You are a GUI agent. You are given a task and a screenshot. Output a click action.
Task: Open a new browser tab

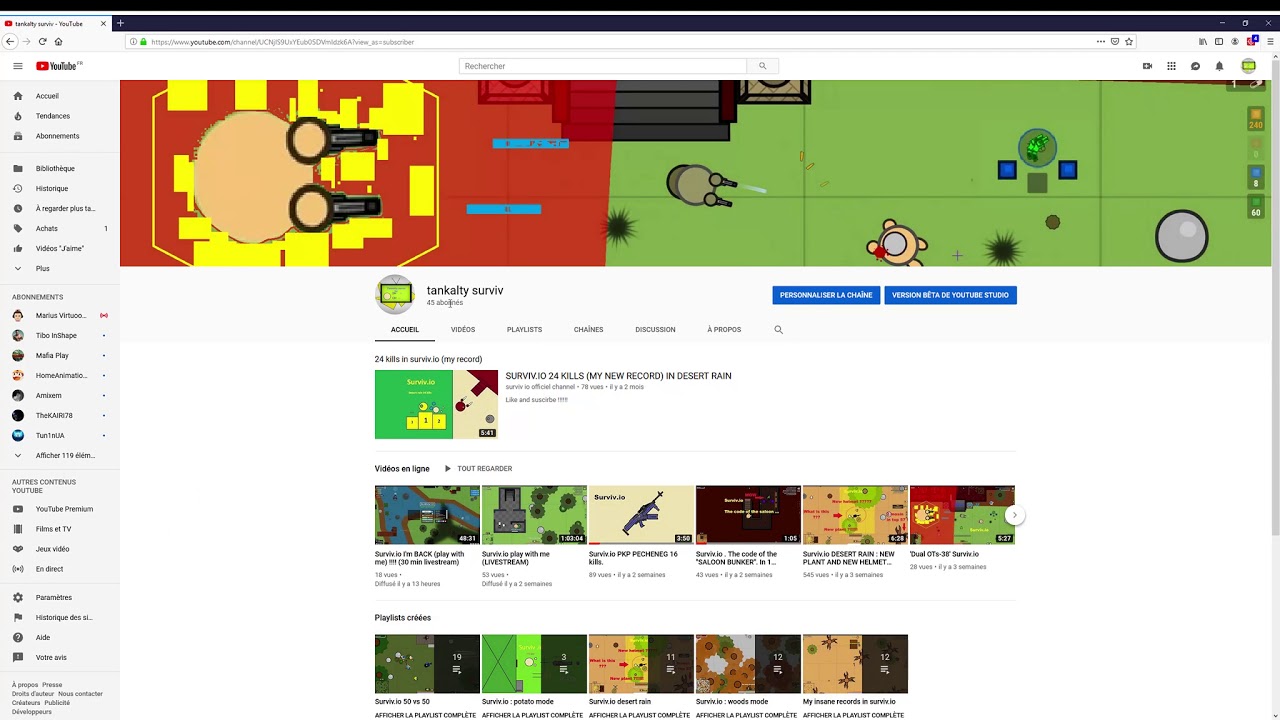click(120, 23)
